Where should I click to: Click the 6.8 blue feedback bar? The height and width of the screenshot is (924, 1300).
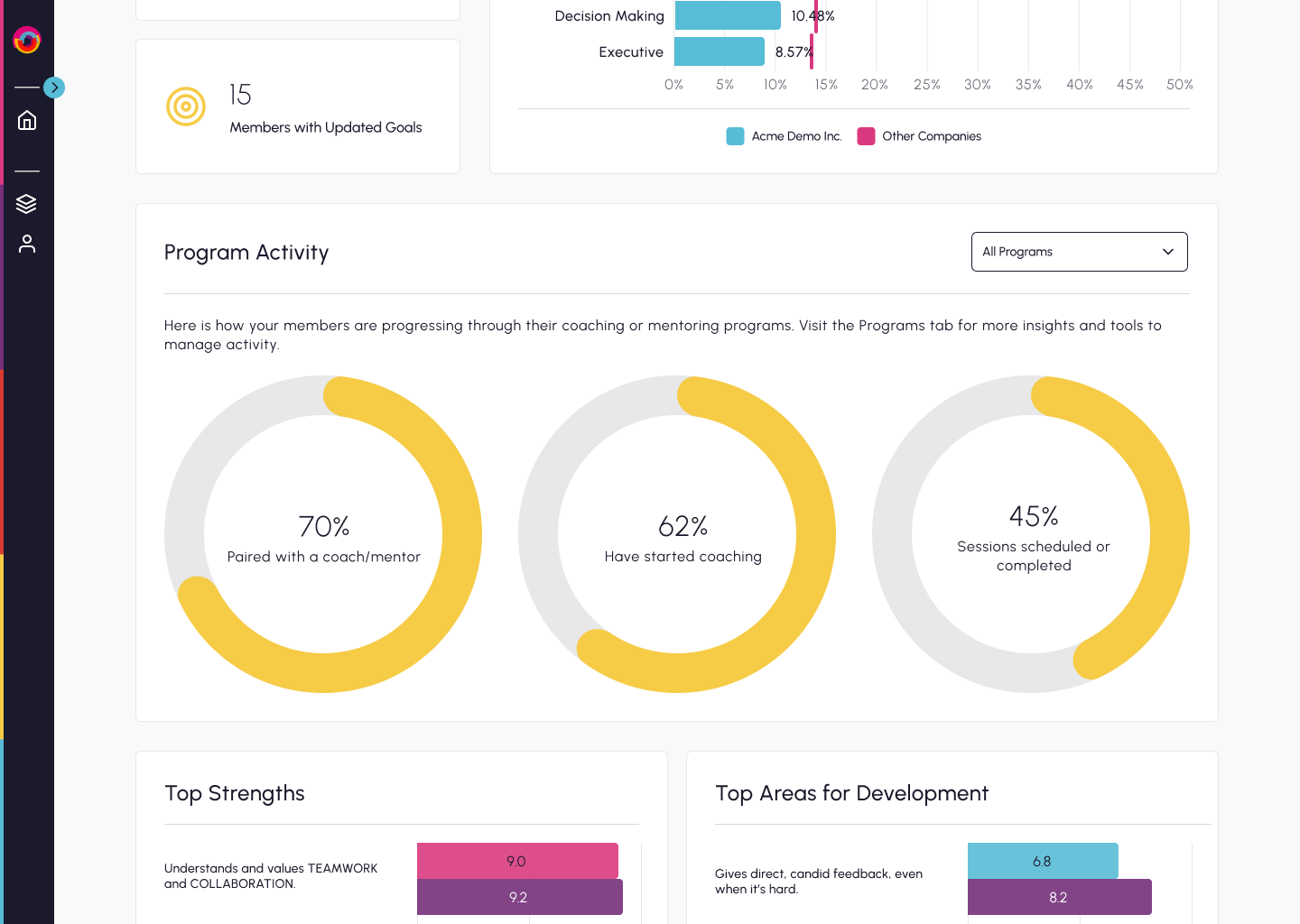[1043, 861]
